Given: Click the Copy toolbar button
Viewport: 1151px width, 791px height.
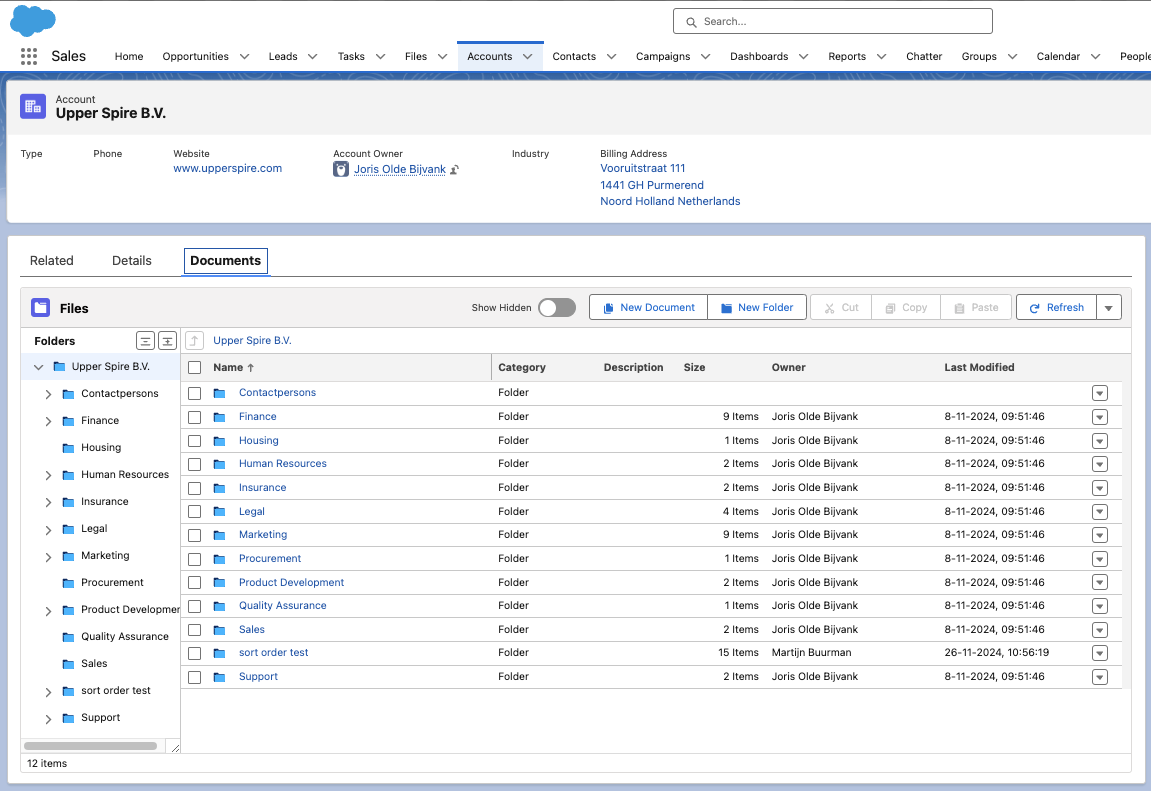Looking at the screenshot, I should coord(906,307).
